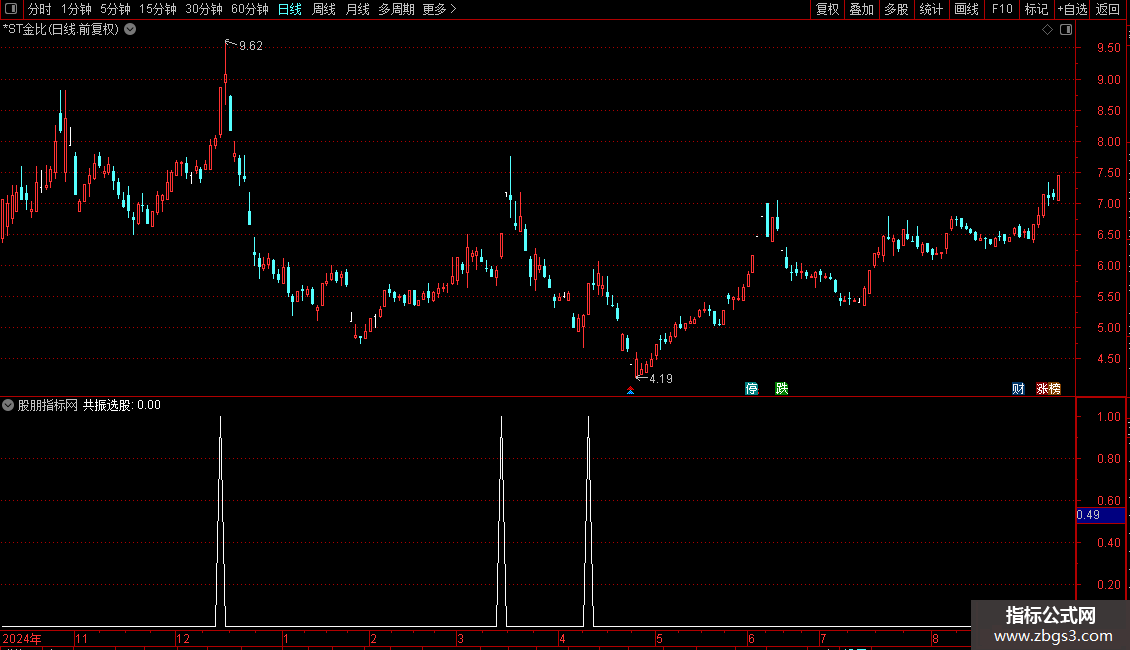The width and height of the screenshot is (1130, 650).
Task: Activate the 画线 drawing tool
Action: pos(966,9)
